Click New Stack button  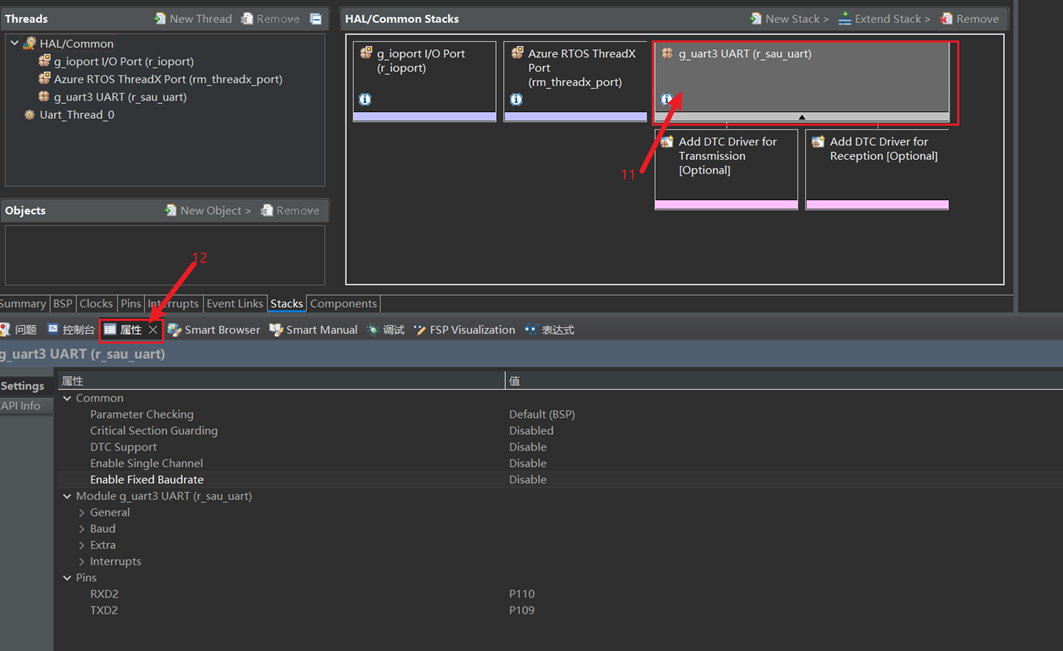(x=789, y=19)
